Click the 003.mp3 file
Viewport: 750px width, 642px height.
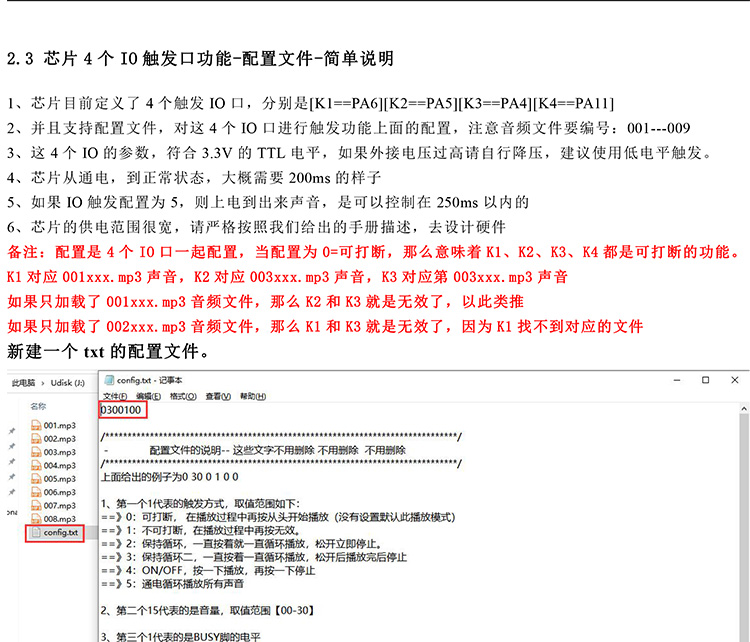pos(59,452)
